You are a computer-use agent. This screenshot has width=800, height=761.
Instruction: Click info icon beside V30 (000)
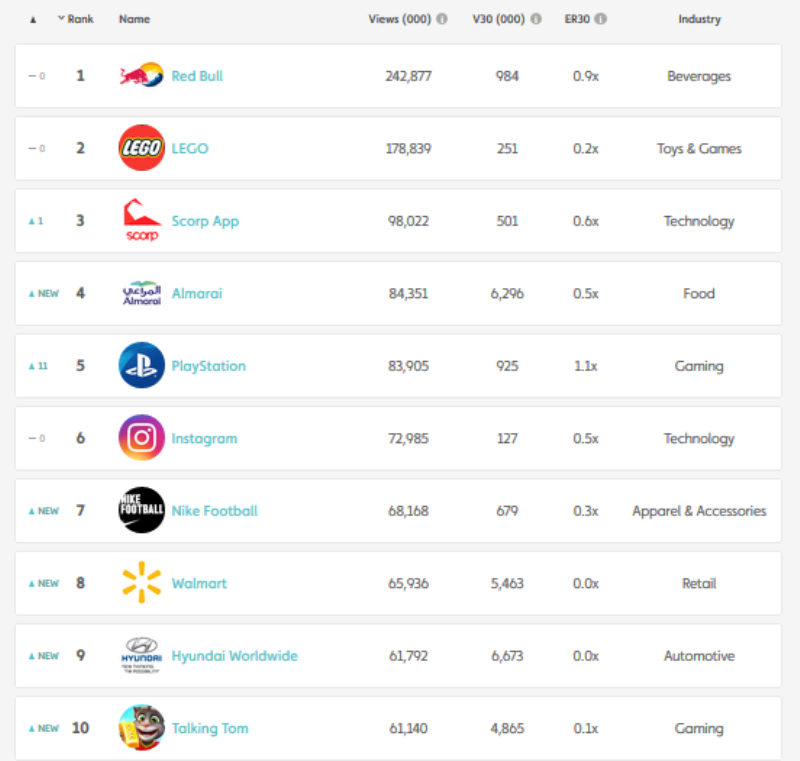point(537,19)
